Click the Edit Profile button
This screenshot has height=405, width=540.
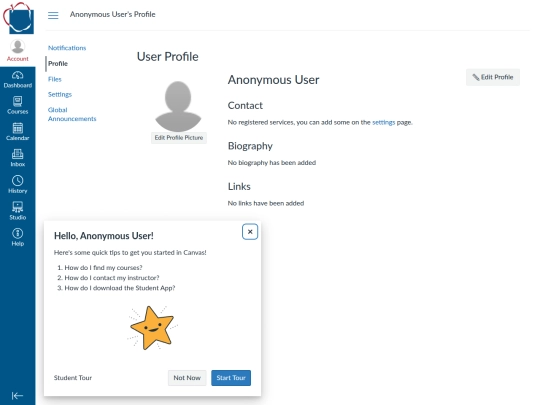click(x=493, y=77)
